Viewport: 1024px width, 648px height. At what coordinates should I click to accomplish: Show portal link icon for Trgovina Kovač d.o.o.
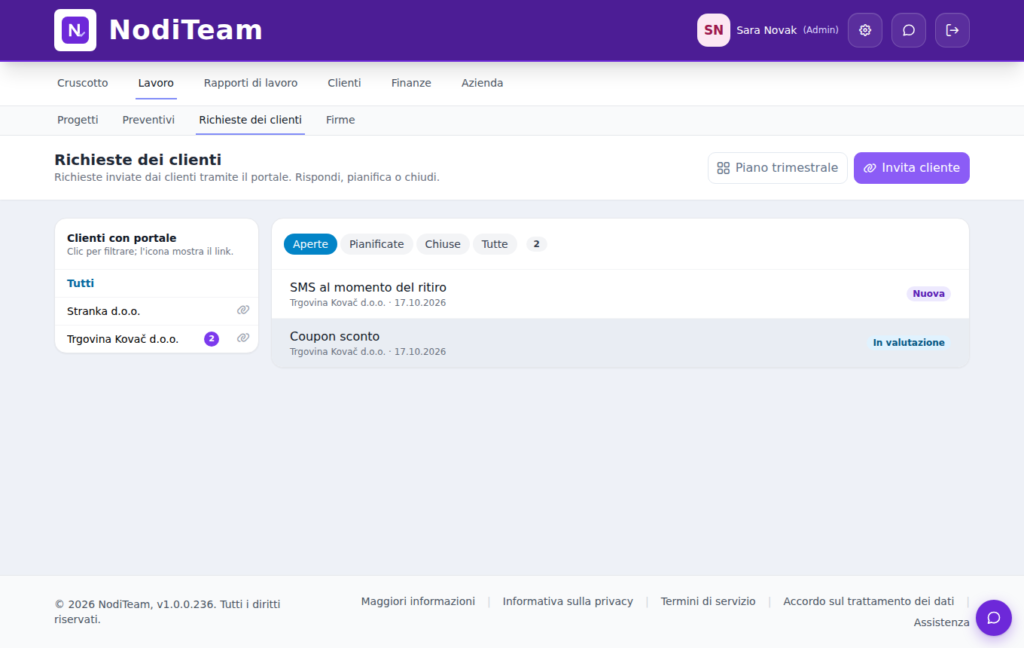(x=243, y=338)
